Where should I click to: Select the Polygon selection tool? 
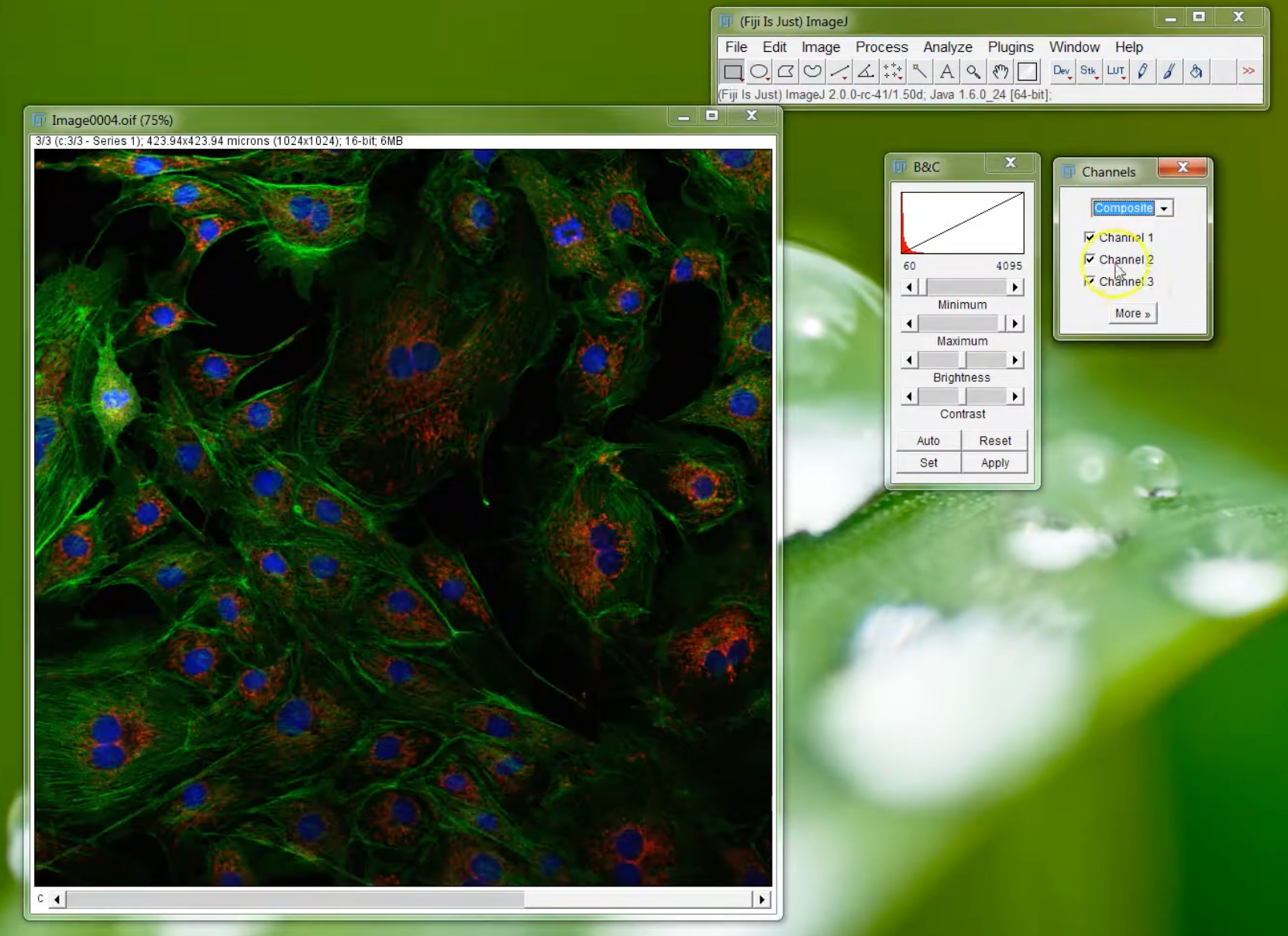[x=786, y=71]
